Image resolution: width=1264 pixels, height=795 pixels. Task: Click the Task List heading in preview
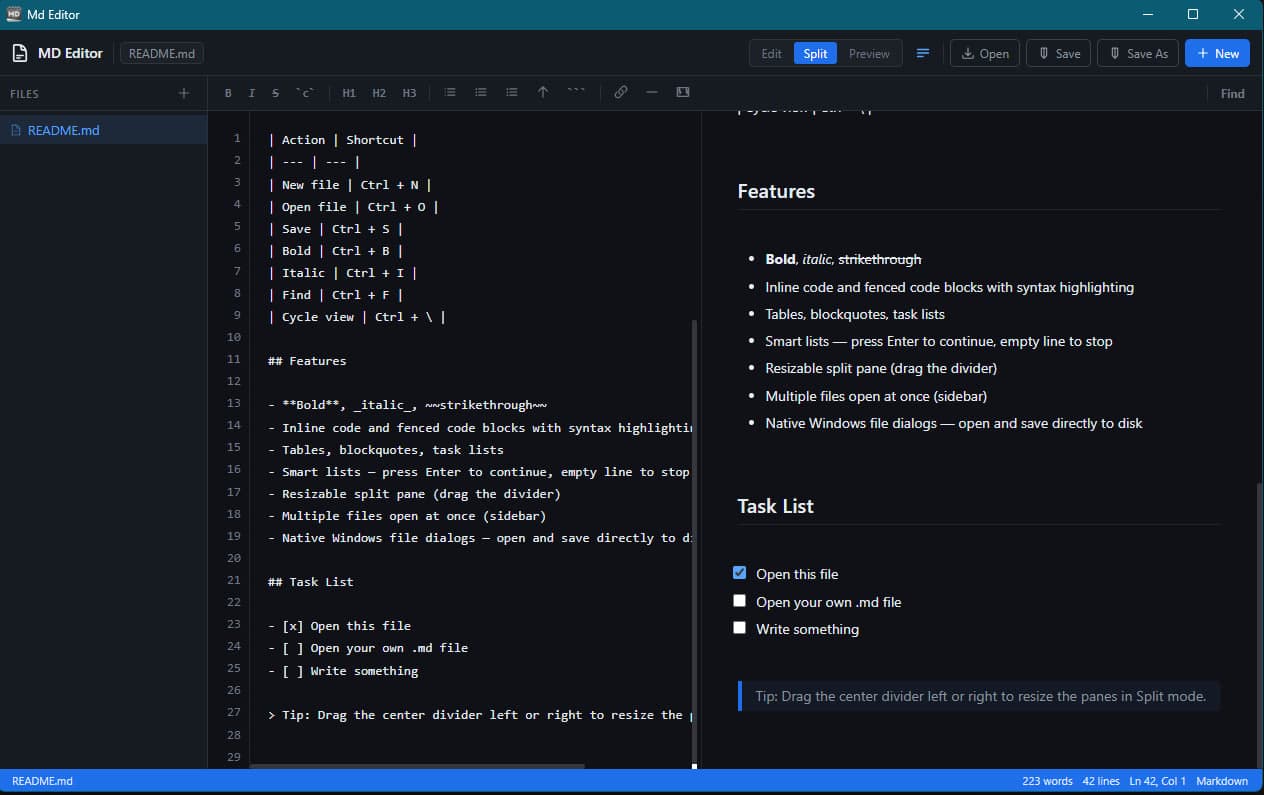[775, 506]
